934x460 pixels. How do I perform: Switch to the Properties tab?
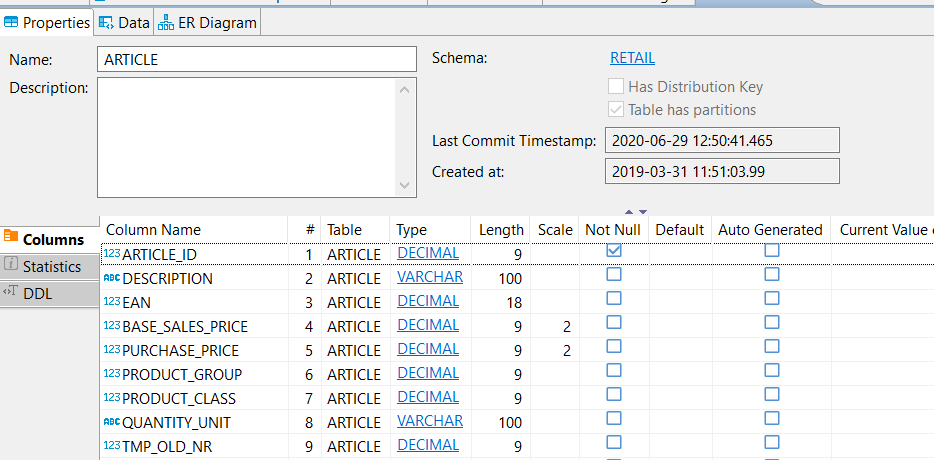pyautogui.click(x=46, y=23)
